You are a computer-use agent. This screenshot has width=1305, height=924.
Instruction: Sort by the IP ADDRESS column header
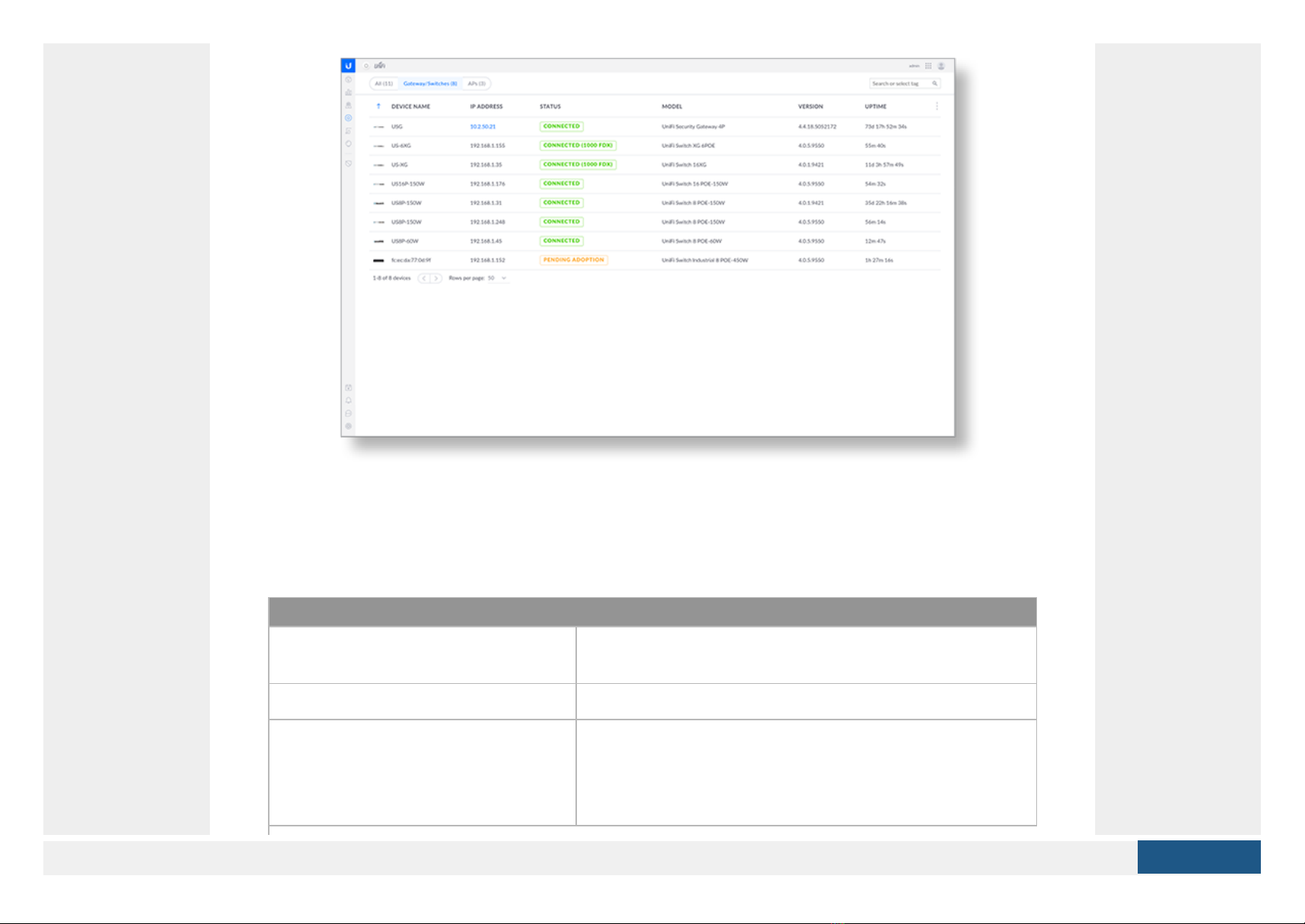pyautogui.click(x=486, y=106)
